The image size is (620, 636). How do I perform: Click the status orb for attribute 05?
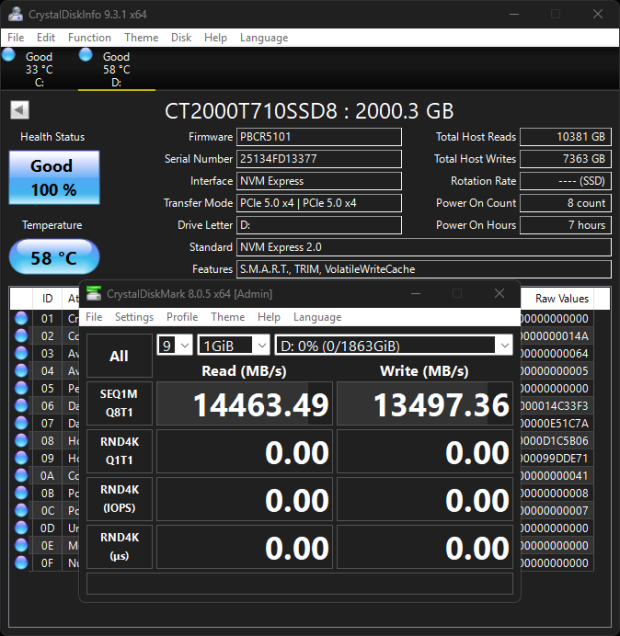click(x=21, y=388)
